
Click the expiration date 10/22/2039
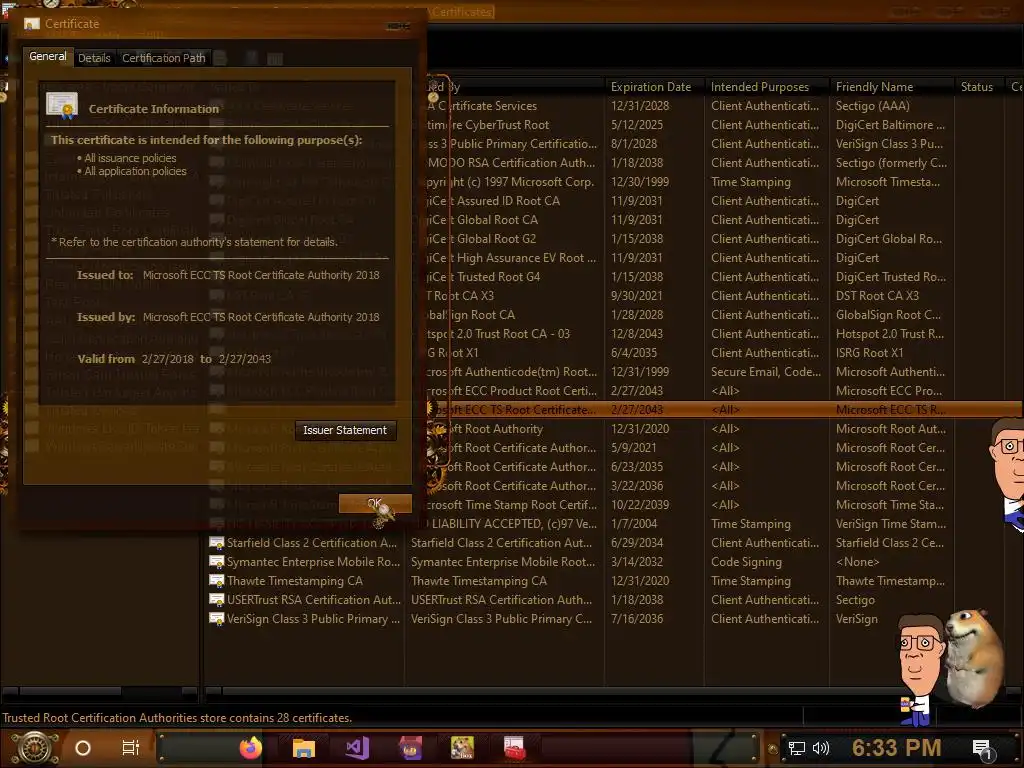point(639,505)
